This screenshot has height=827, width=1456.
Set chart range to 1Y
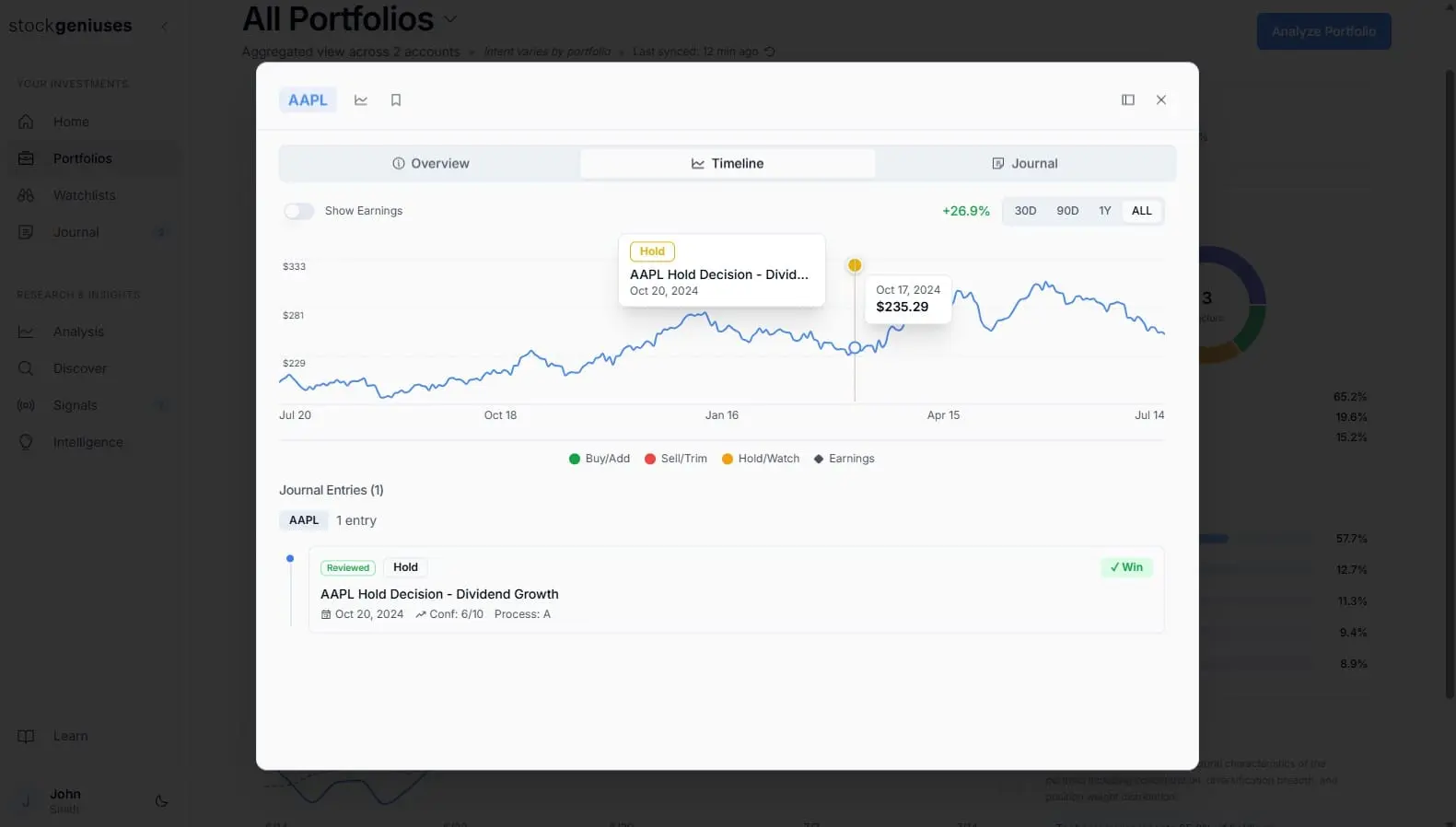1105,211
